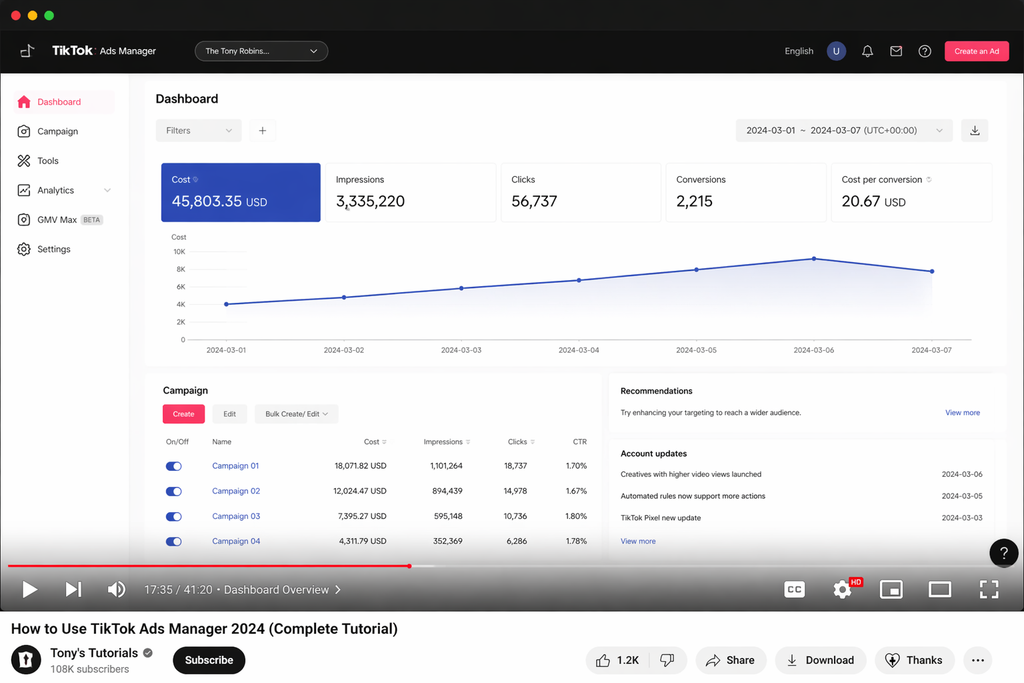This screenshot has height=683, width=1024.
Task: Open the notifications bell icon
Action: [x=867, y=51]
